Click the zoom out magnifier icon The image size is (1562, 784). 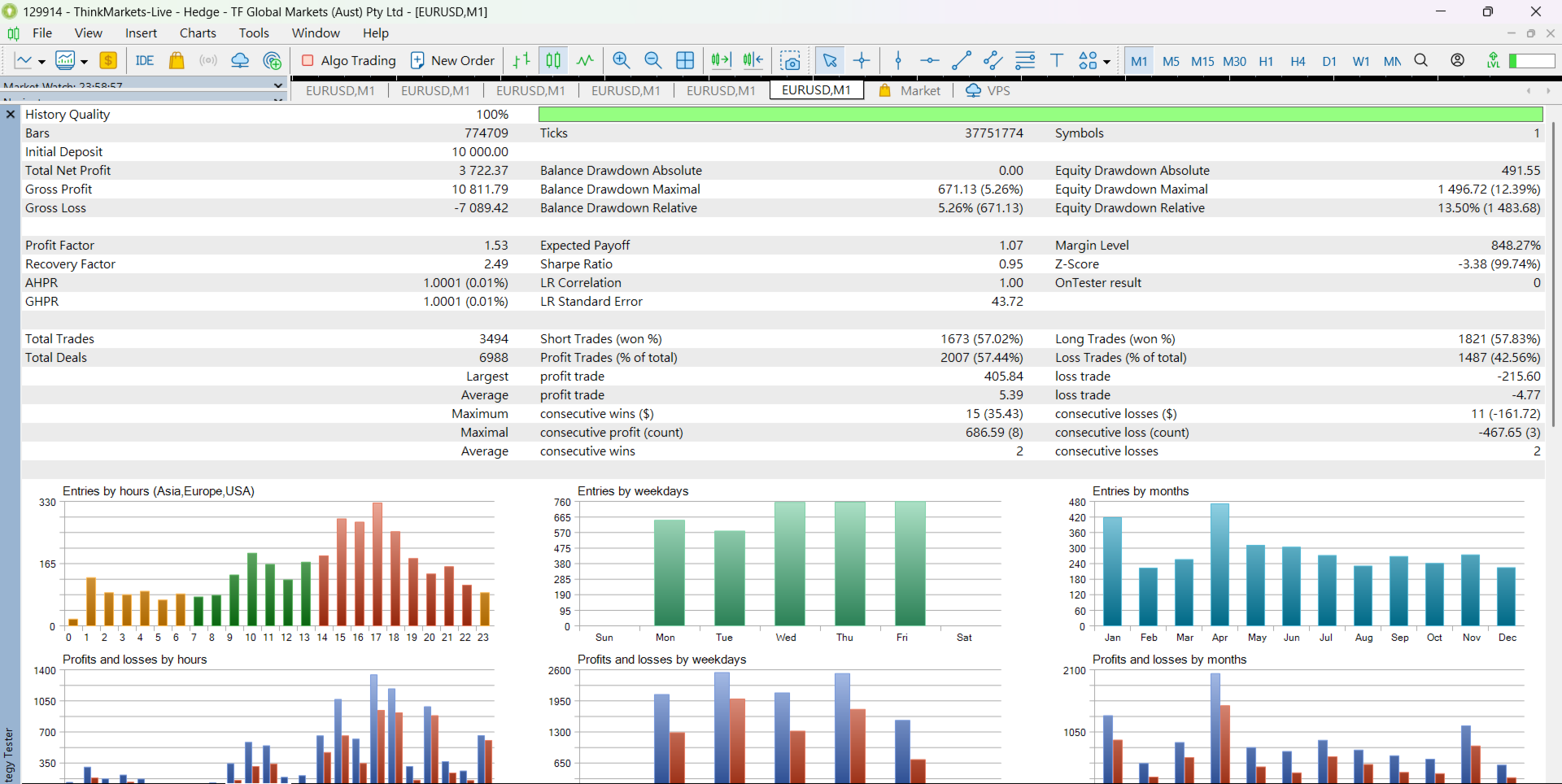[x=652, y=60]
